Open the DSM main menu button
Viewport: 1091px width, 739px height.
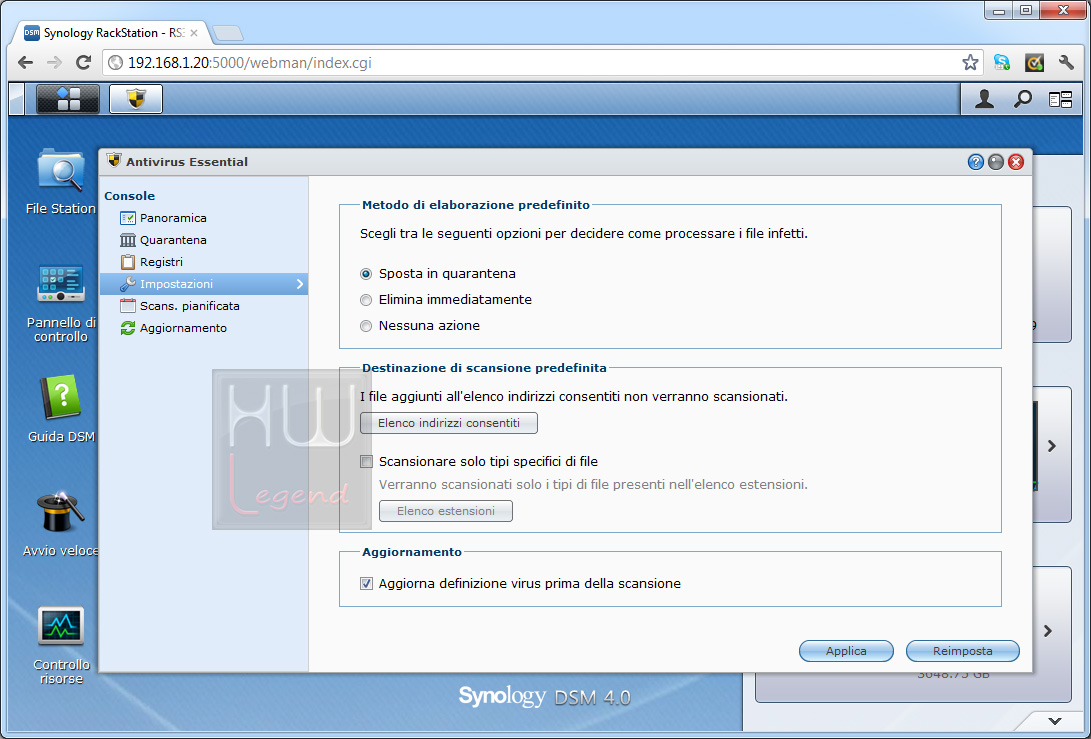click(68, 99)
